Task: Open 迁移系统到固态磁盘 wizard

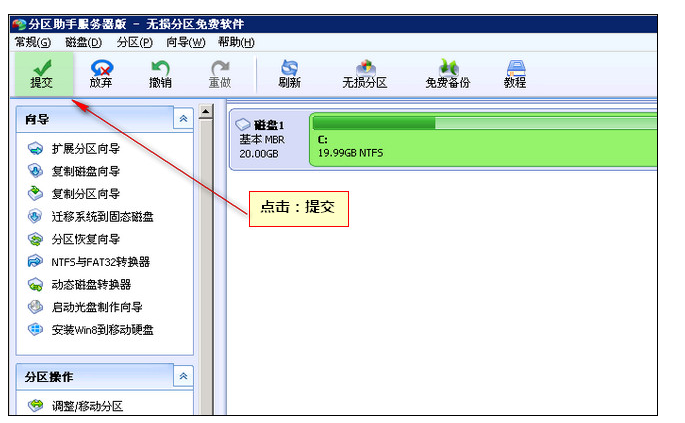Action: (102, 216)
